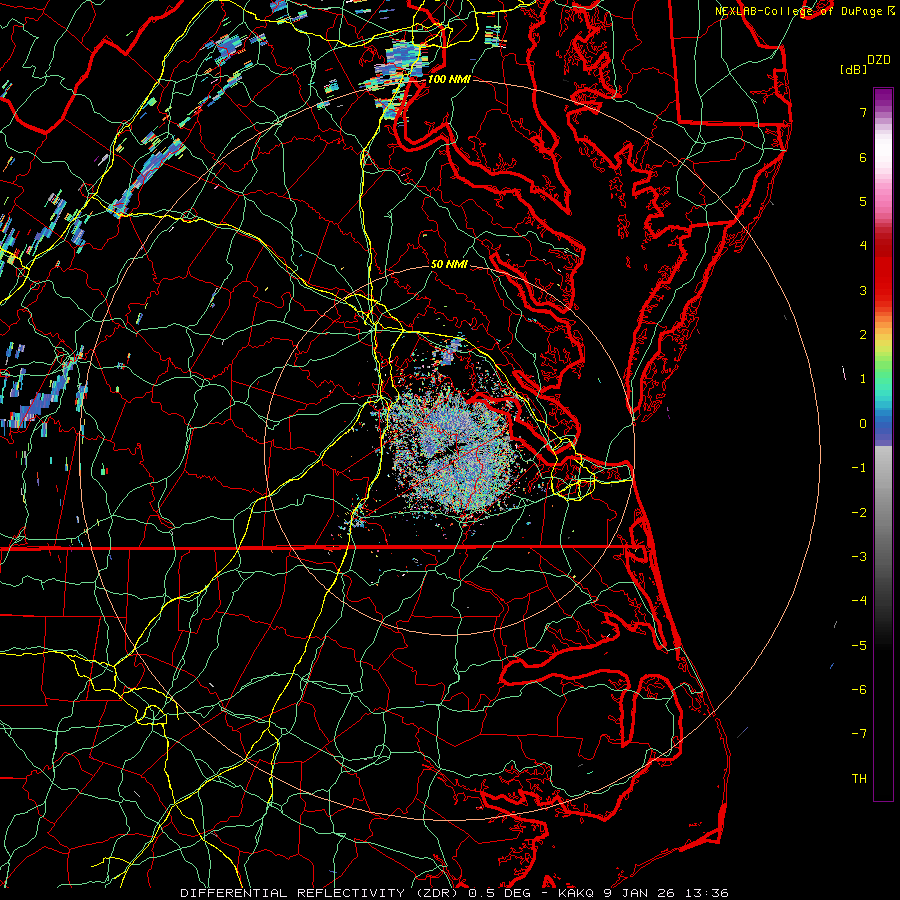Click the TH label on color scale
The height and width of the screenshot is (900, 900).
[859, 779]
